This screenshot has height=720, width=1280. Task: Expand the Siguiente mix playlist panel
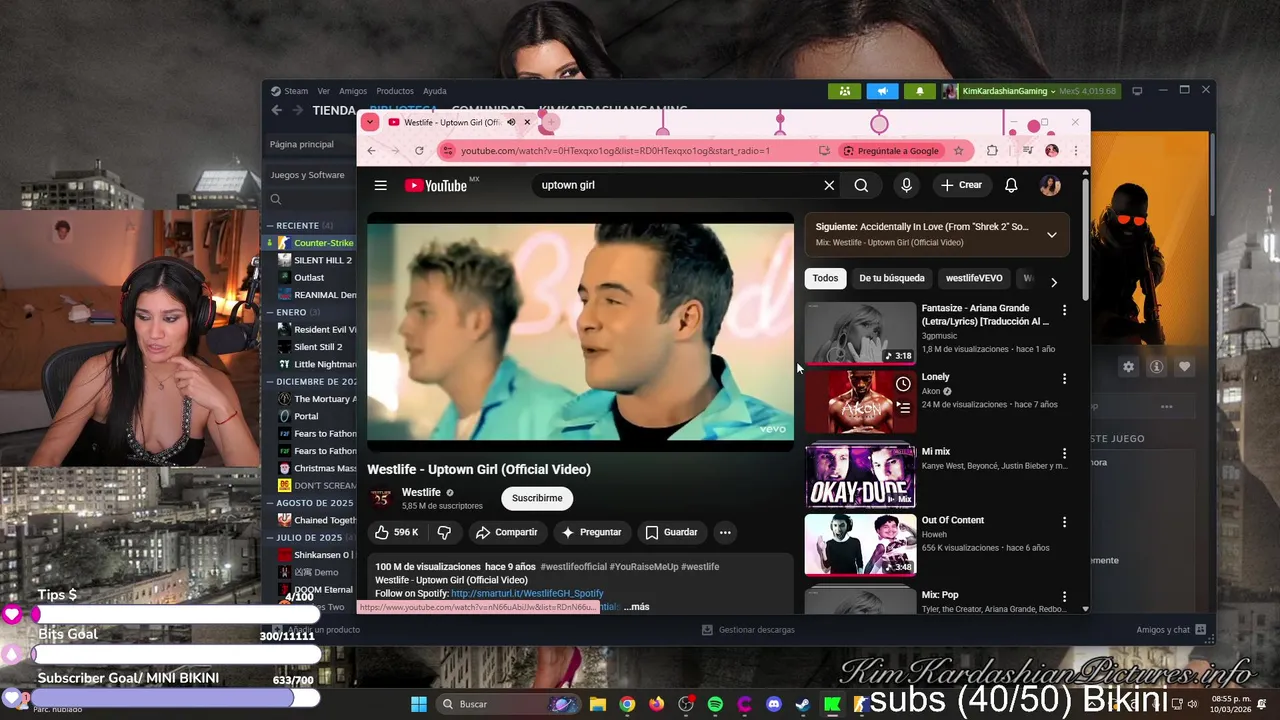tap(1051, 235)
